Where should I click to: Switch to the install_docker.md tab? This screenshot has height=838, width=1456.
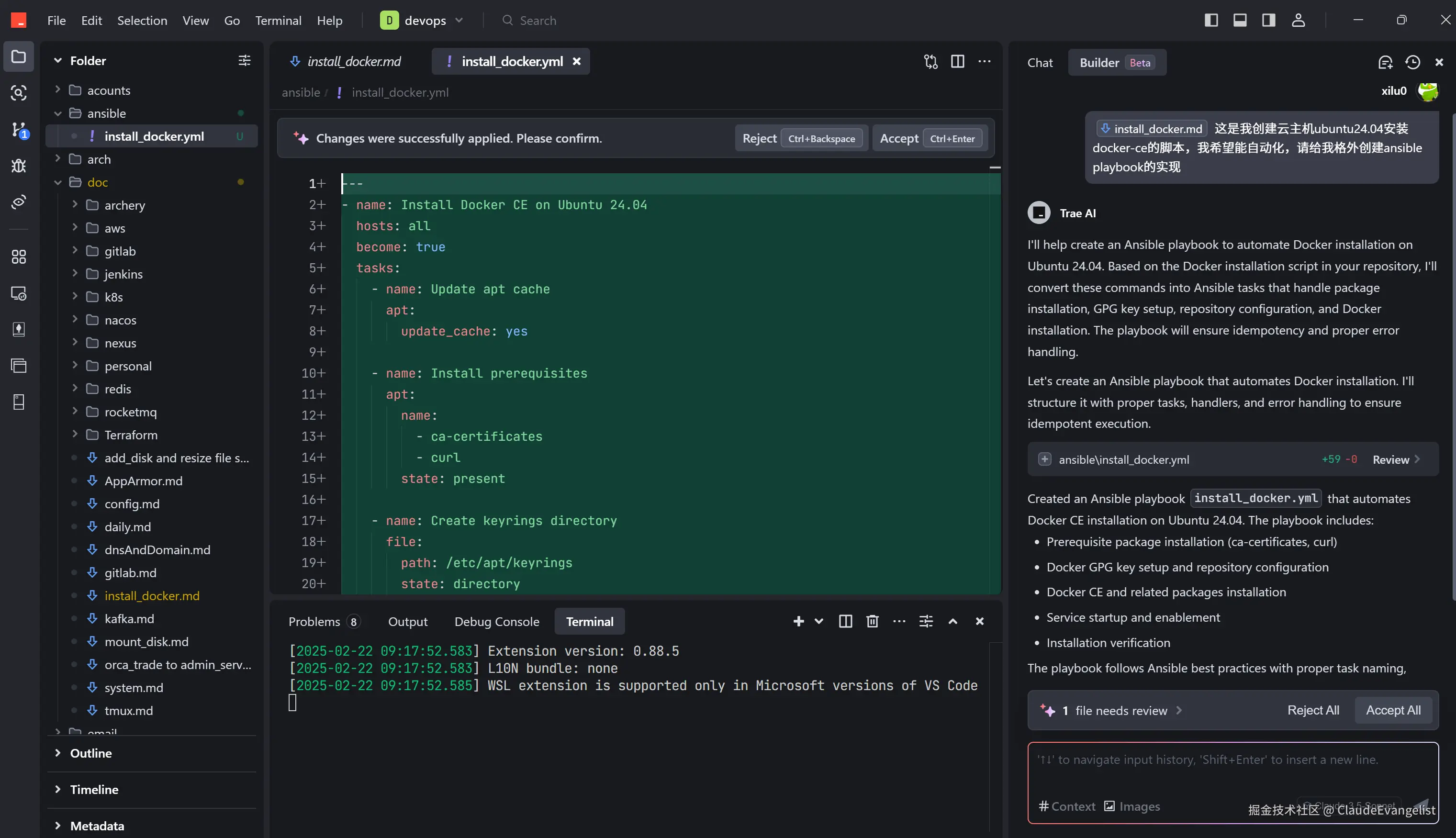point(355,61)
